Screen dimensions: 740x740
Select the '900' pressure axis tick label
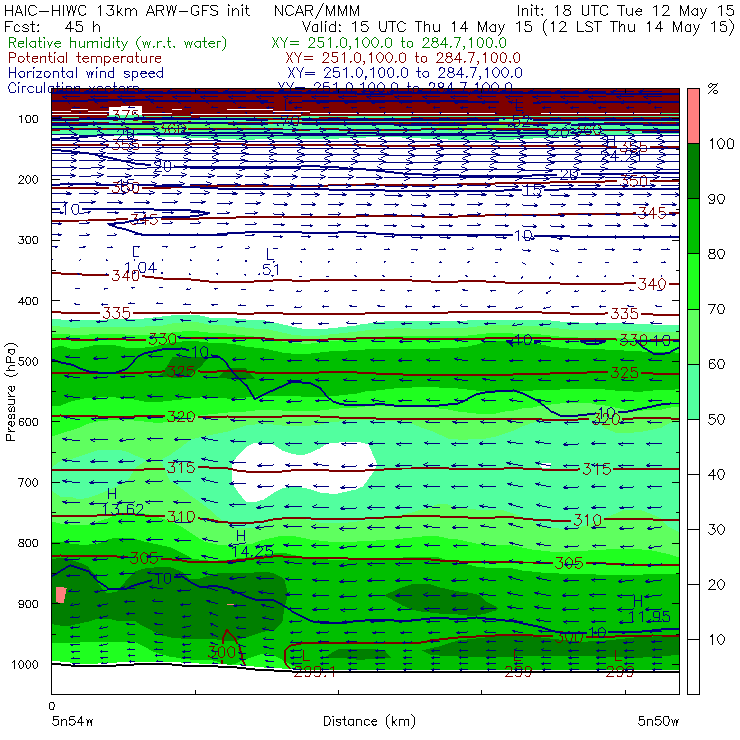coord(28,604)
